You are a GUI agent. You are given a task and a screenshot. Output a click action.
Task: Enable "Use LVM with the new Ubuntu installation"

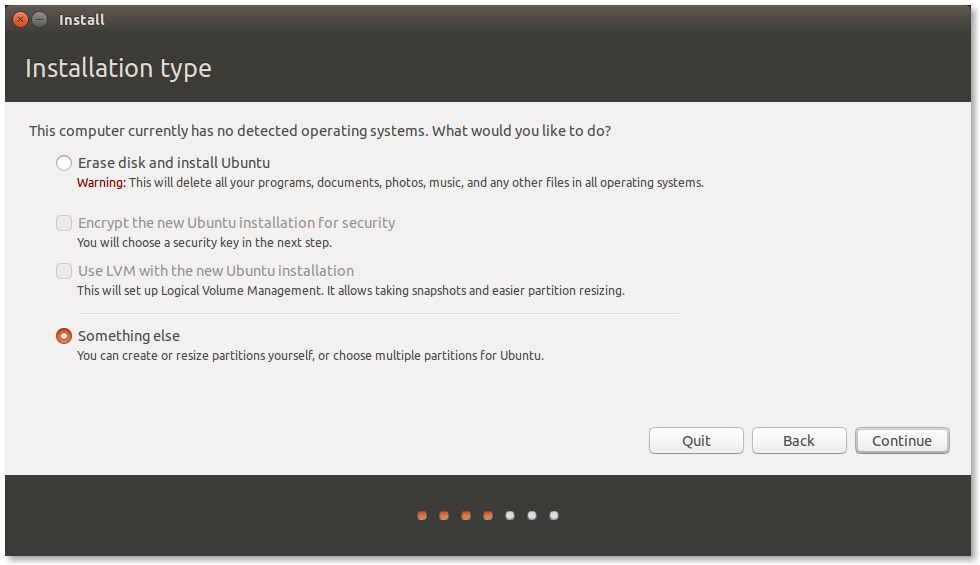click(x=64, y=271)
